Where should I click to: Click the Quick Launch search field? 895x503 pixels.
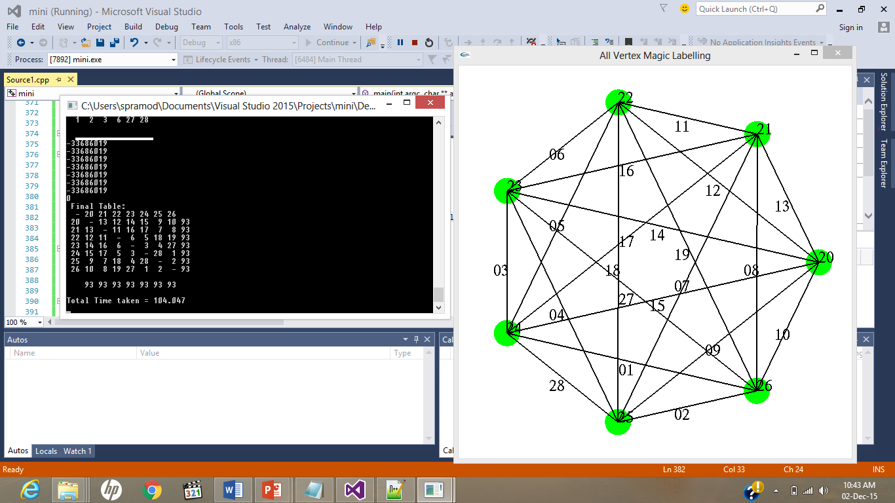point(761,9)
